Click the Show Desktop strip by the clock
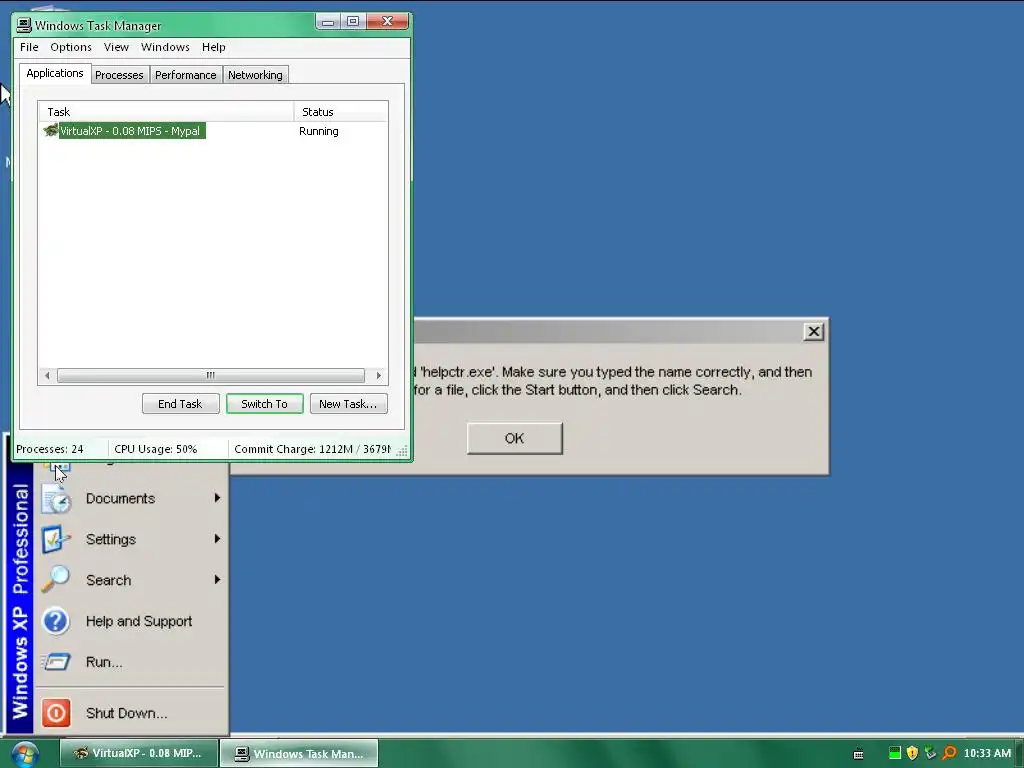Image resolution: width=1024 pixels, height=768 pixels. (1019, 753)
